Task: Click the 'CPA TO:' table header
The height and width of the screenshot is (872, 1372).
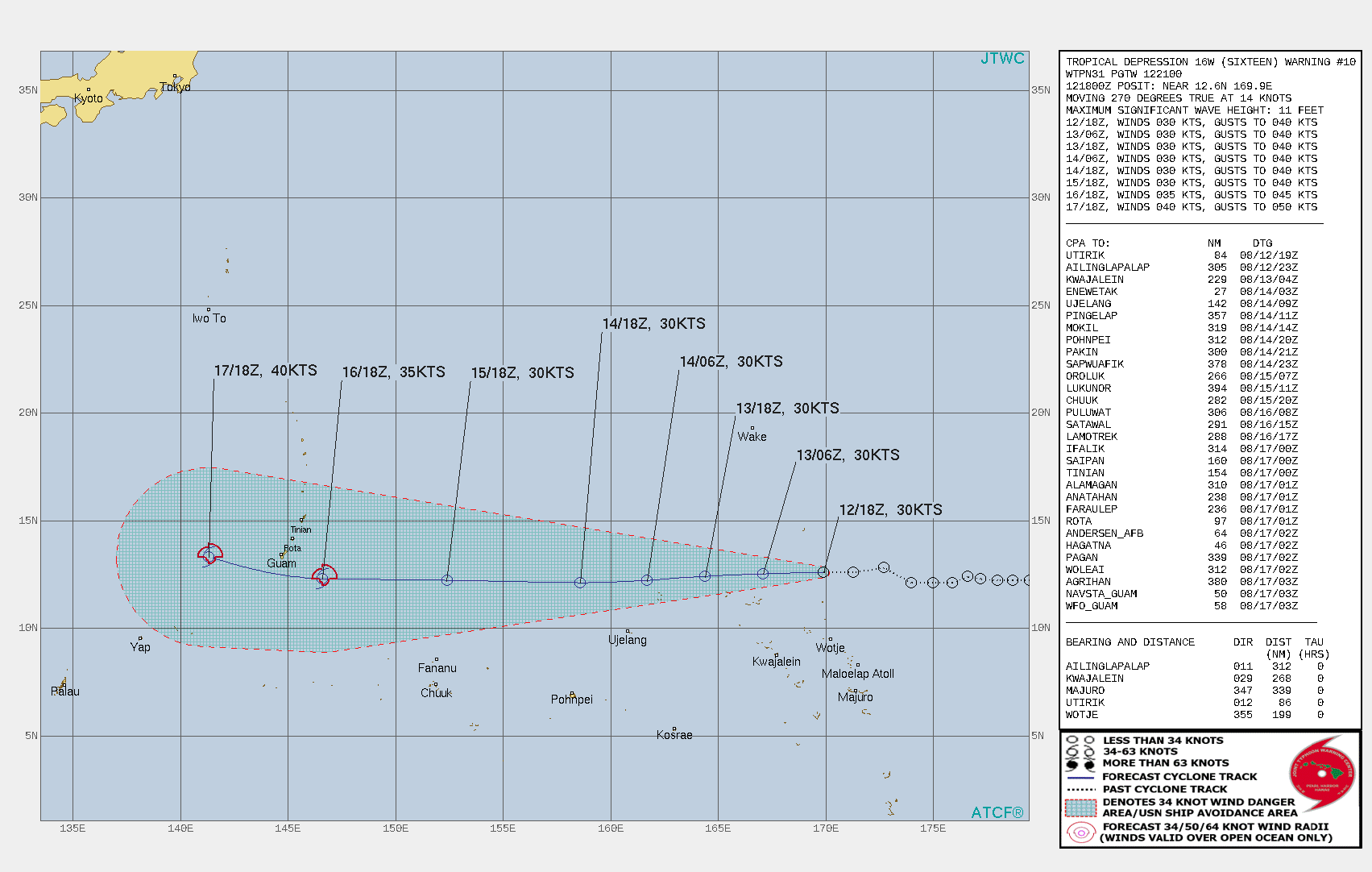Action: click(1088, 243)
